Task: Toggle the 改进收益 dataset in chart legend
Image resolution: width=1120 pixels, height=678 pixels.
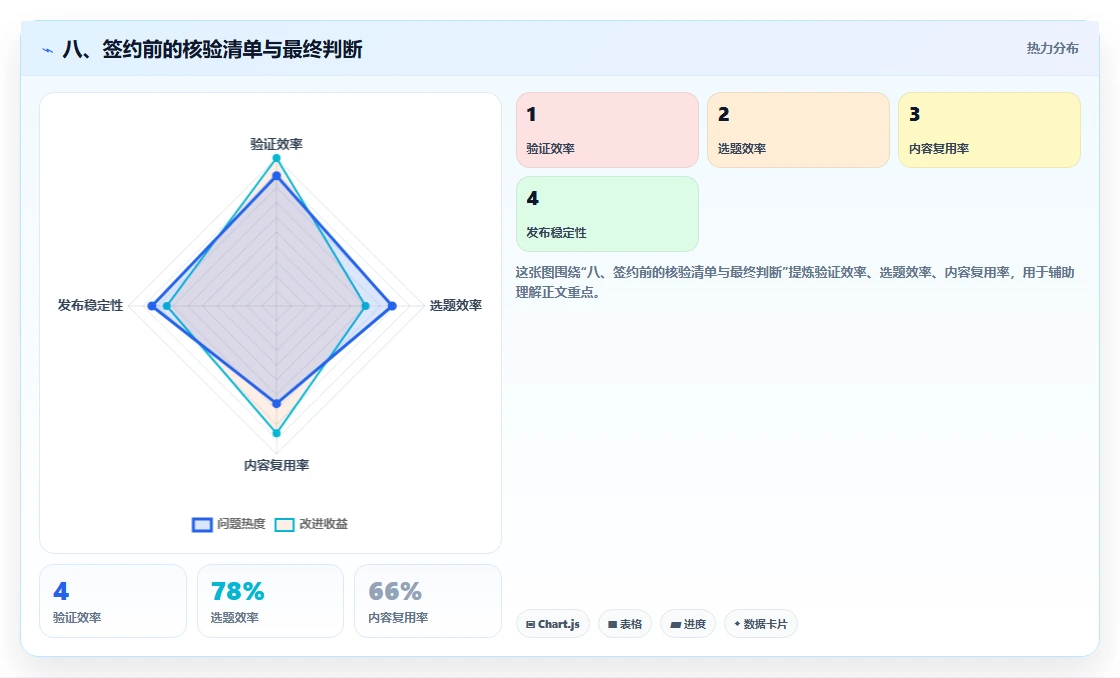Action: (311, 524)
